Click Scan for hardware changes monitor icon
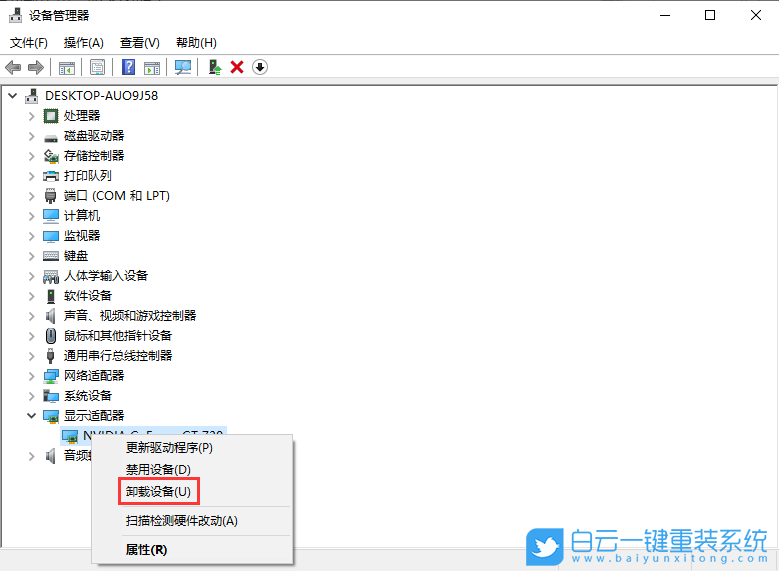This screenshot has height=571, width=779. [x=183, y=67]
